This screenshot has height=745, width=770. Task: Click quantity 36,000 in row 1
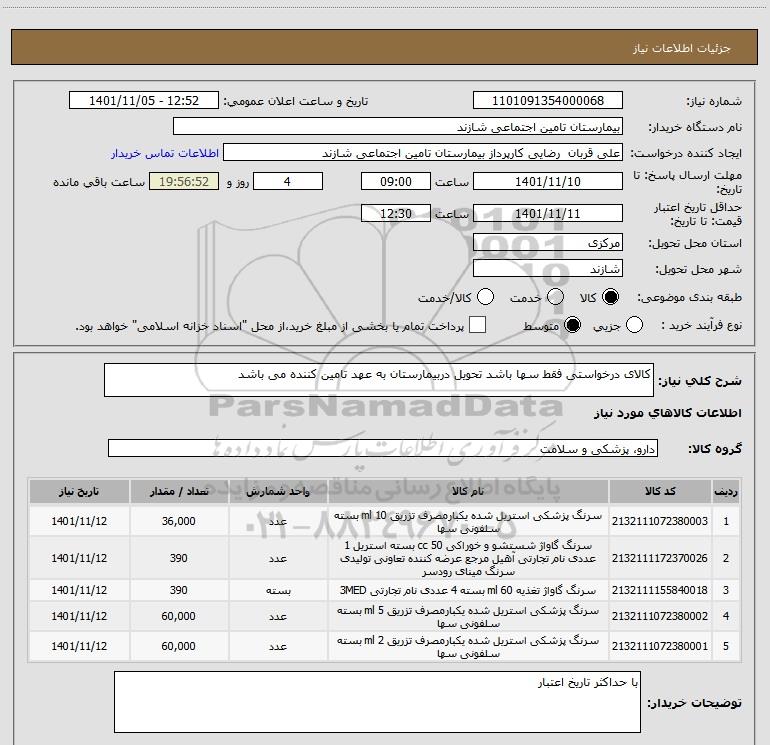tap(179, 521)
